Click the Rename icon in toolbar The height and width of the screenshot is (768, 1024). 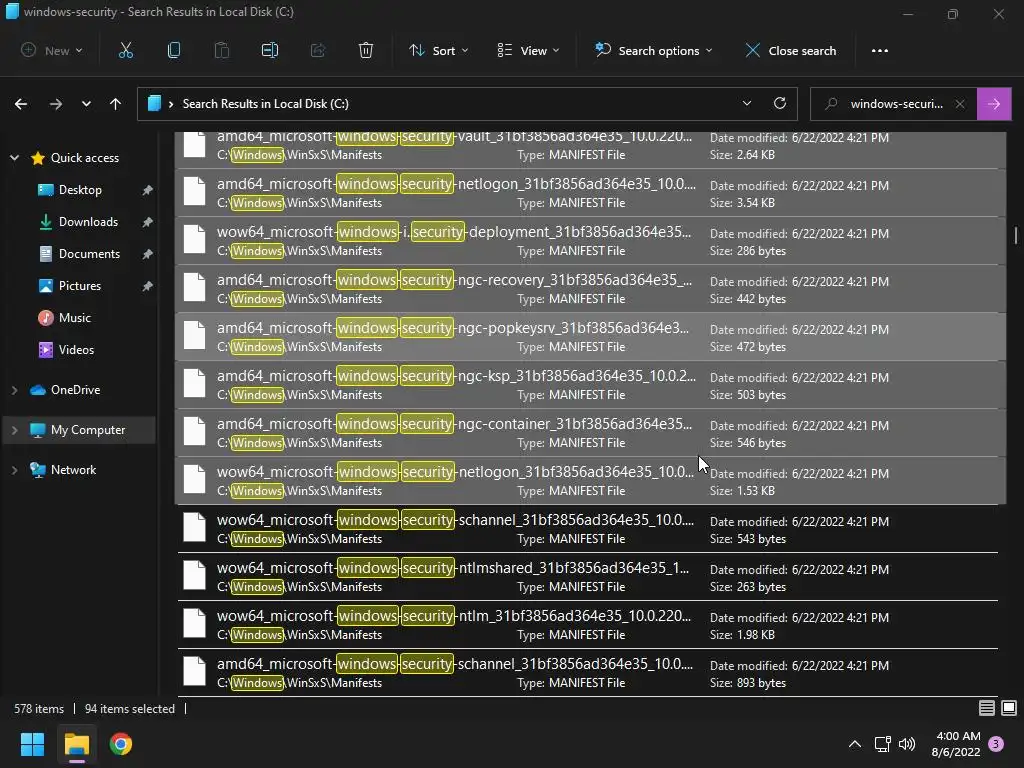click(270, 50)
